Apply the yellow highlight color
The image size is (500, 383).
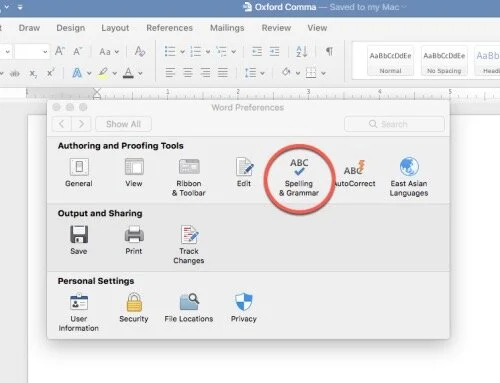pyautogui.click(x=103, y=73)
